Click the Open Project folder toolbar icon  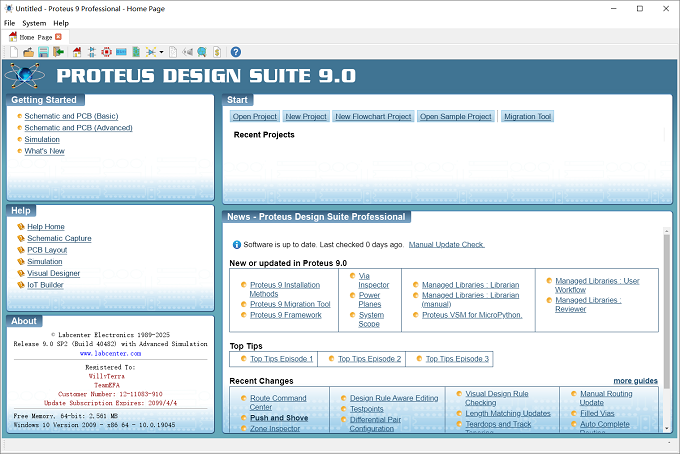(29, 52)
